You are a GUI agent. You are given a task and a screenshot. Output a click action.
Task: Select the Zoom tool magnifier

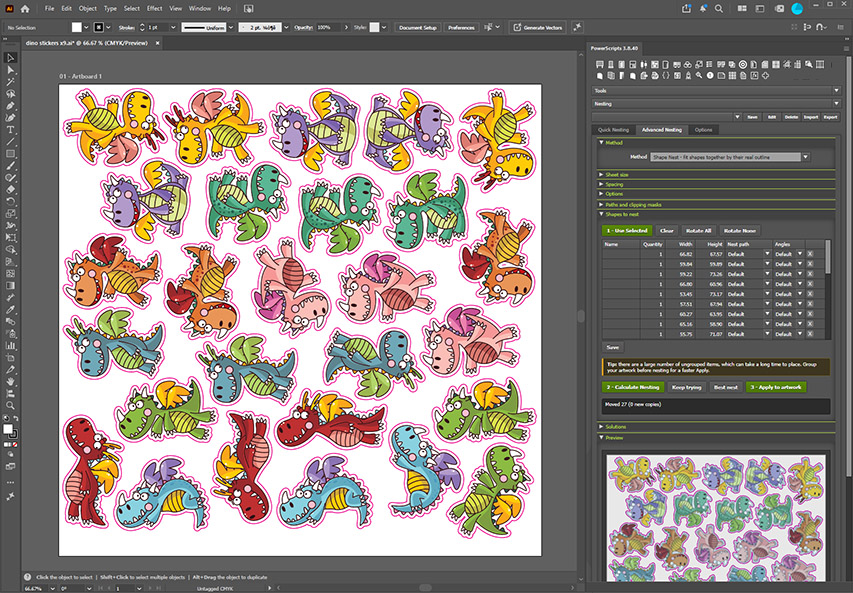(x=10, y=405)
